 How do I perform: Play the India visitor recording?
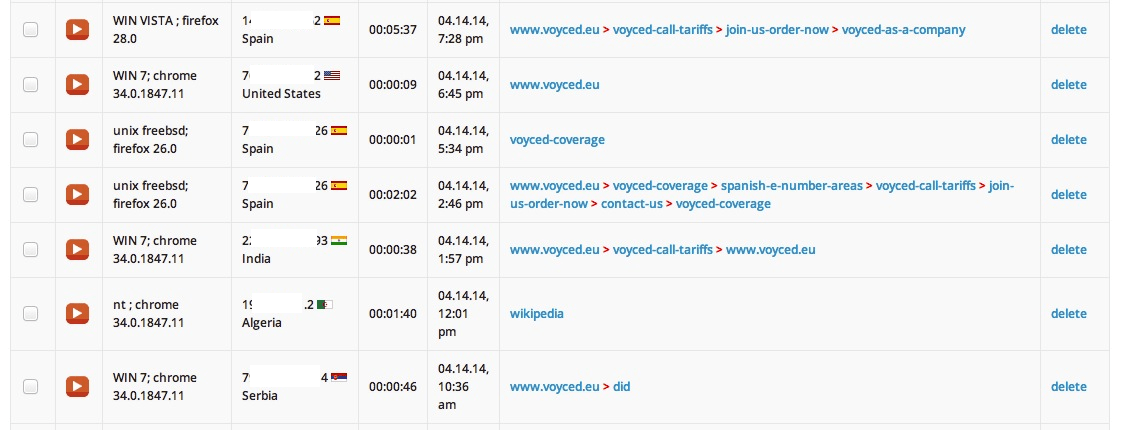(x=77, y=249)
